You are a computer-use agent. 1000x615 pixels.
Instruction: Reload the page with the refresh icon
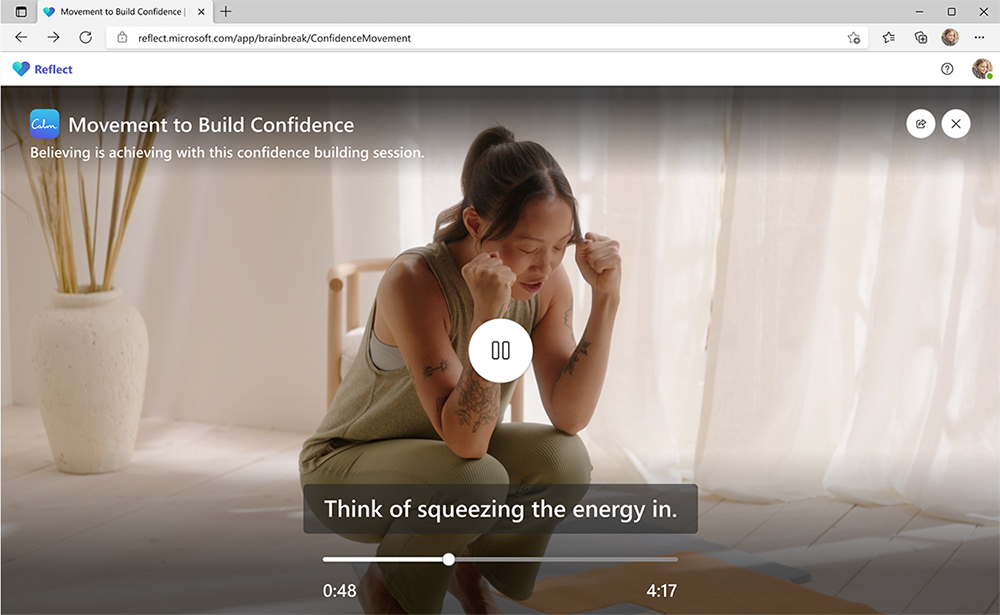[x=86, y=37]
